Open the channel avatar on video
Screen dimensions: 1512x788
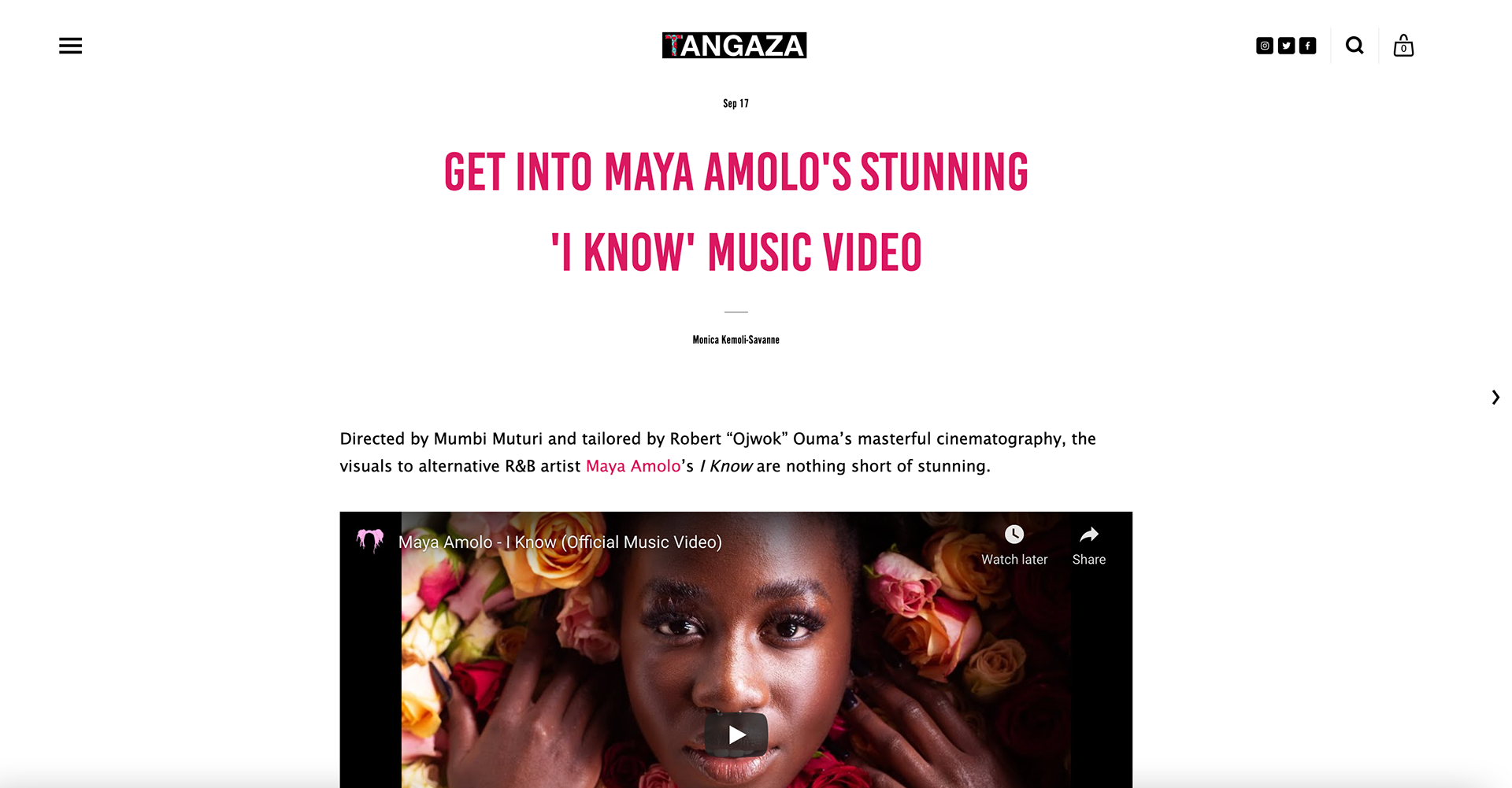pyautogui.click(x=370, y=541)
